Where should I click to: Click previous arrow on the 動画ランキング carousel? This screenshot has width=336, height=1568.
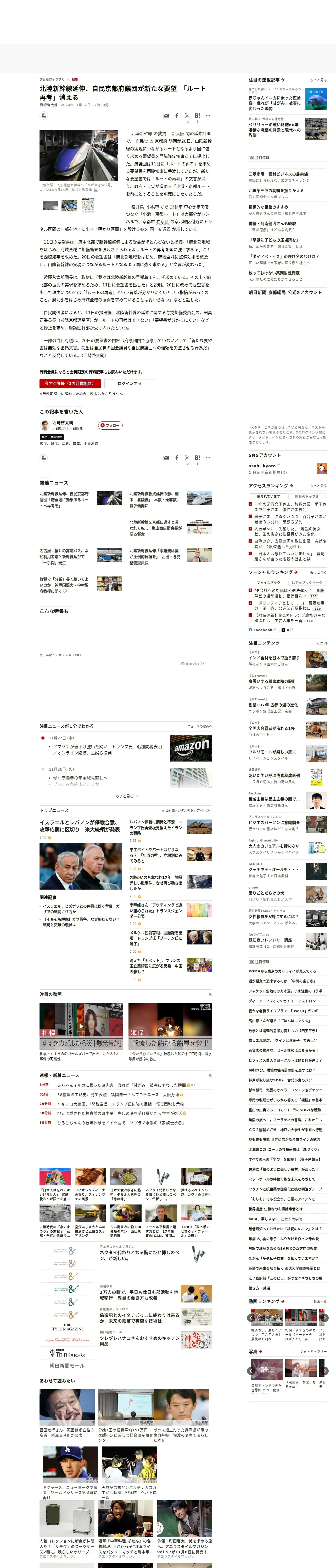[x=251, y=1318]
